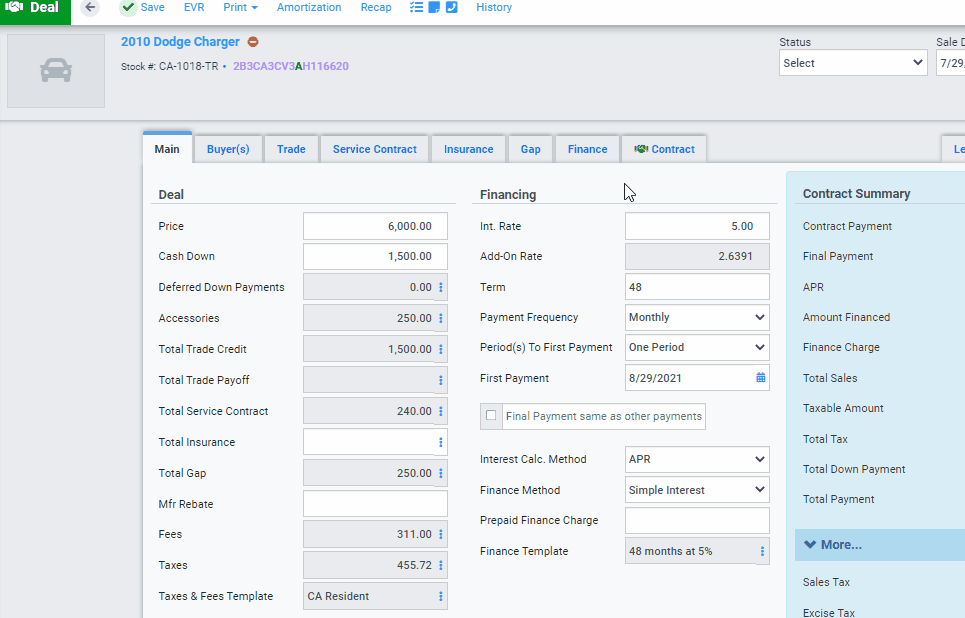Click the back arrow beside Deal
965x618 pixels.
tap(89, 7)
